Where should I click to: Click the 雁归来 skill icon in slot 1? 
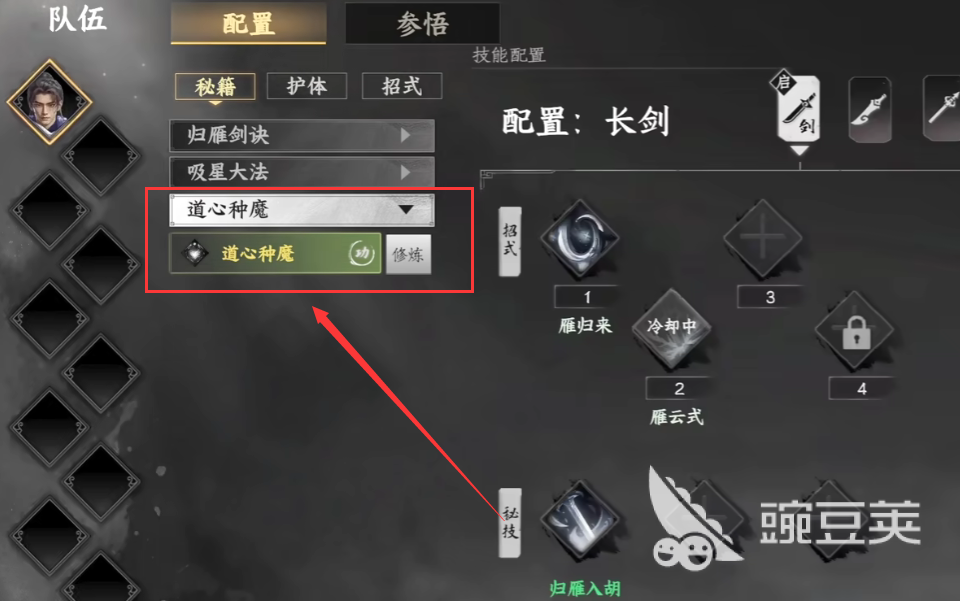click(x=580, y=237)
